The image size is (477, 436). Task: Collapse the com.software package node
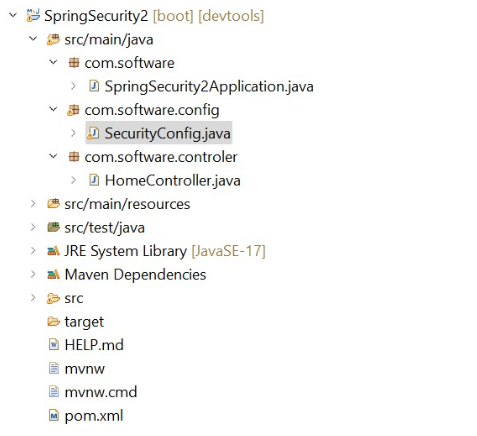53,62
